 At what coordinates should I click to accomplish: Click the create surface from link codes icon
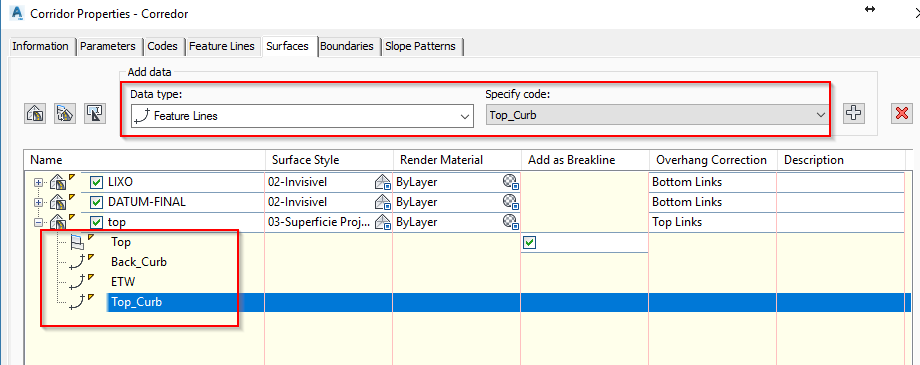coord(65,113)
